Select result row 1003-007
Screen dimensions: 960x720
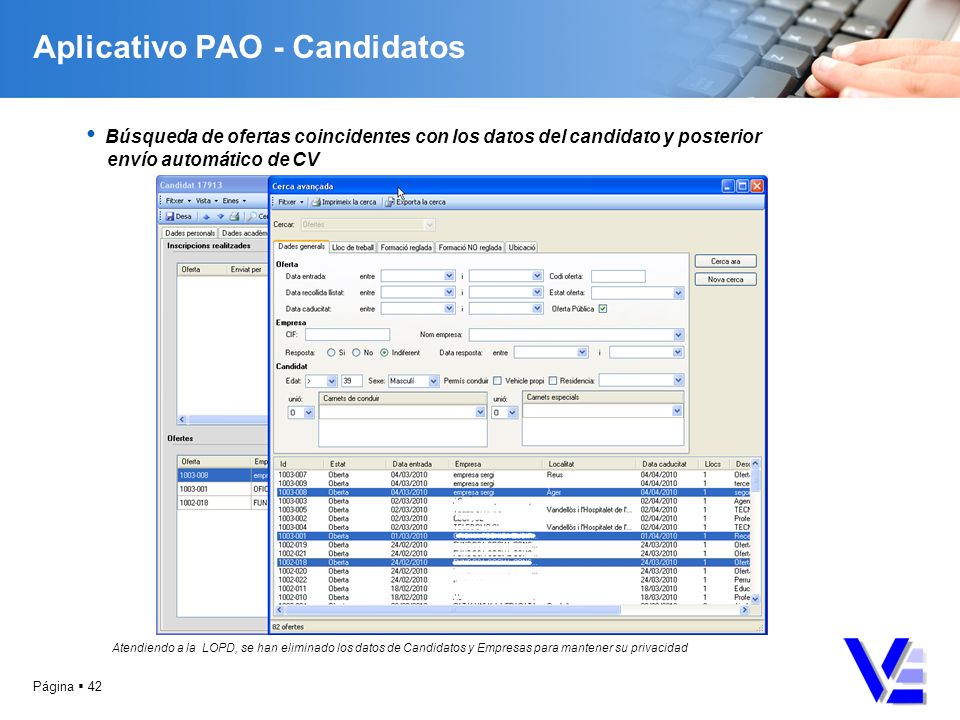coord(512,474)
